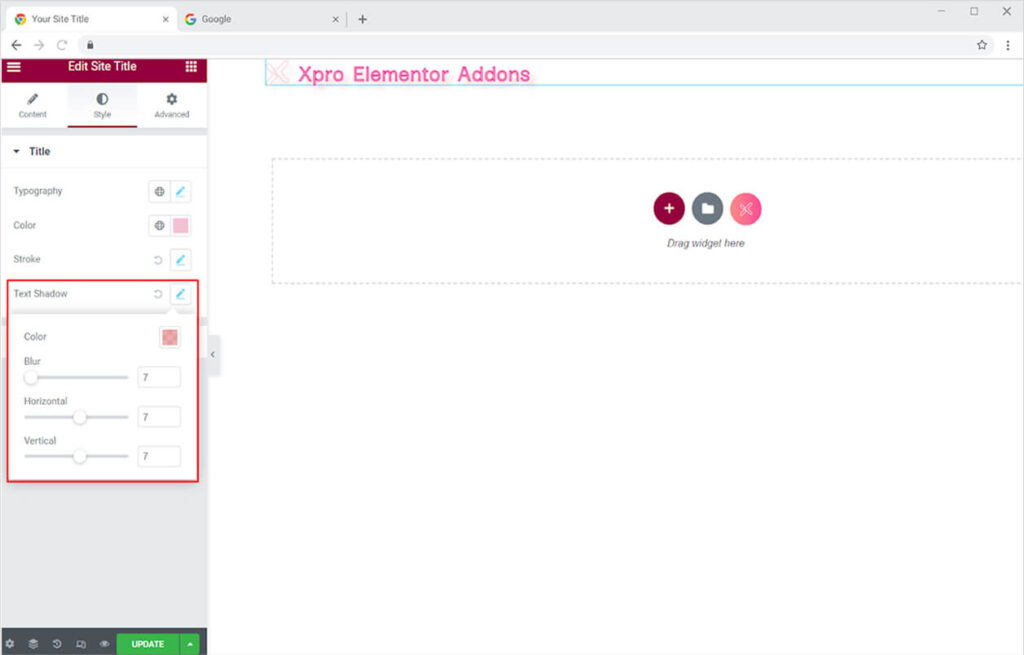Click the add new section plus button

tap(668, 208)
